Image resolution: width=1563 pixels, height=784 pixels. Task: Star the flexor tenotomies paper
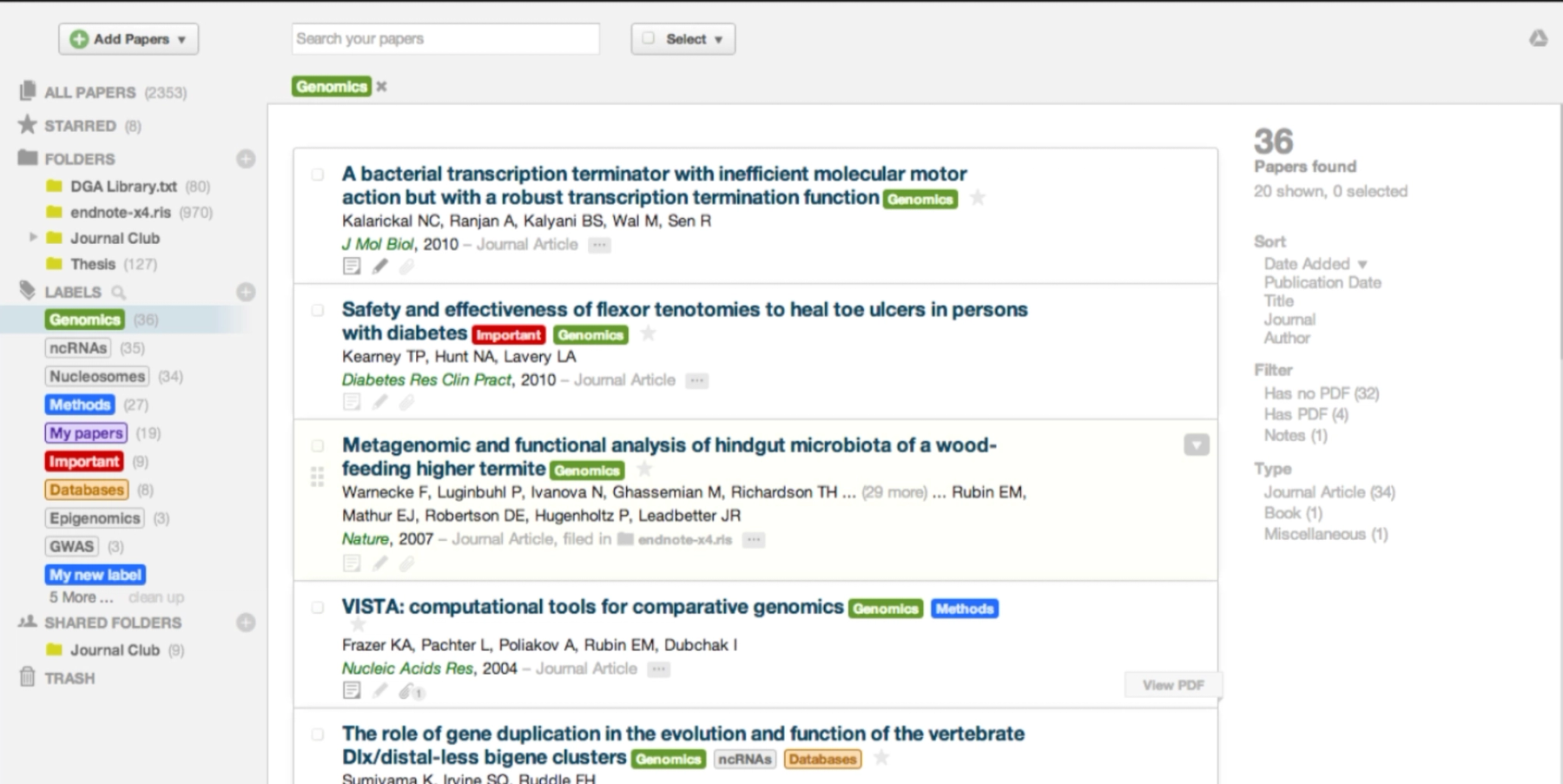[648, 333]
